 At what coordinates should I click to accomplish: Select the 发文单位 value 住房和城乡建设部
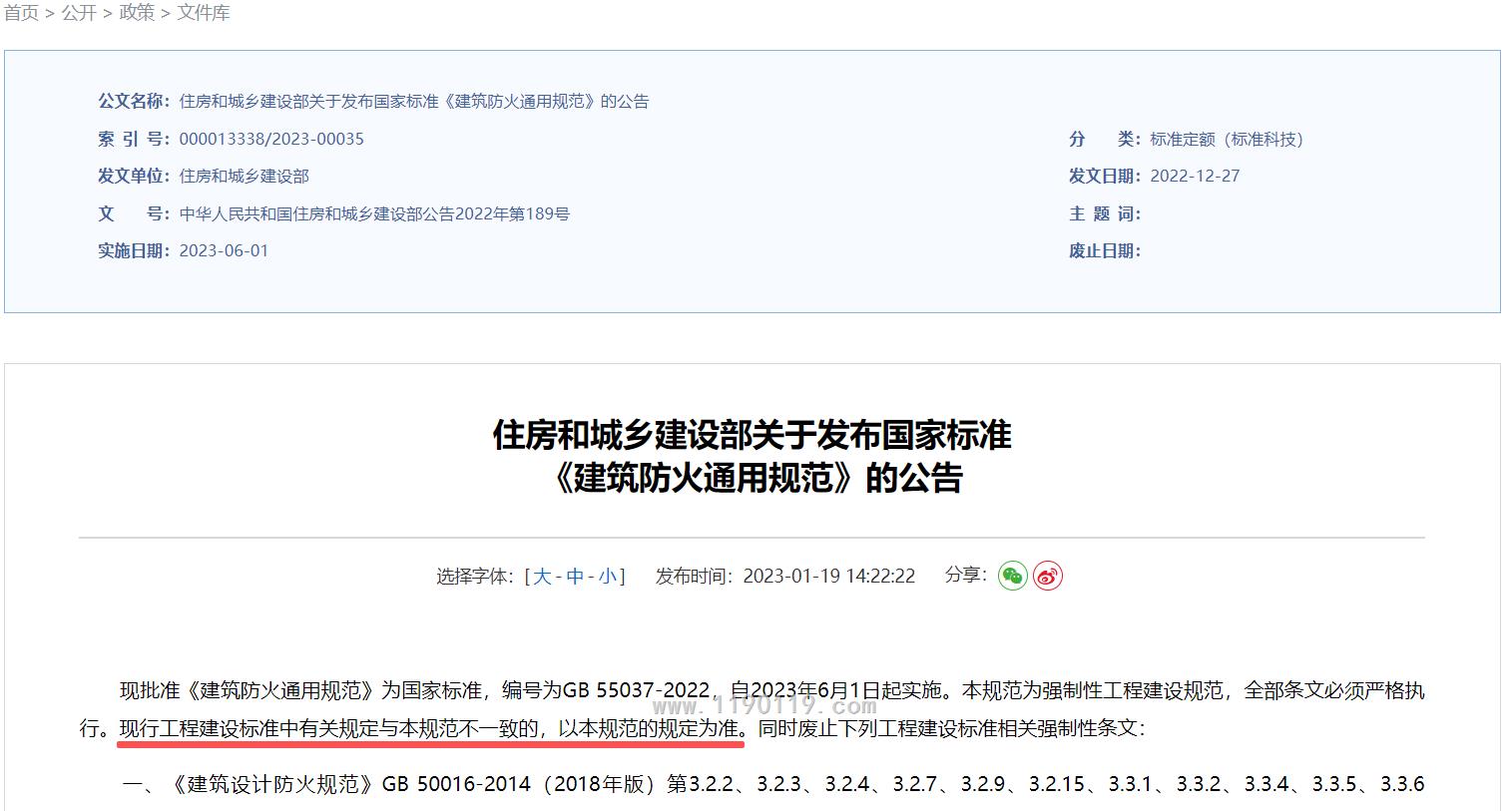(244, 177)
